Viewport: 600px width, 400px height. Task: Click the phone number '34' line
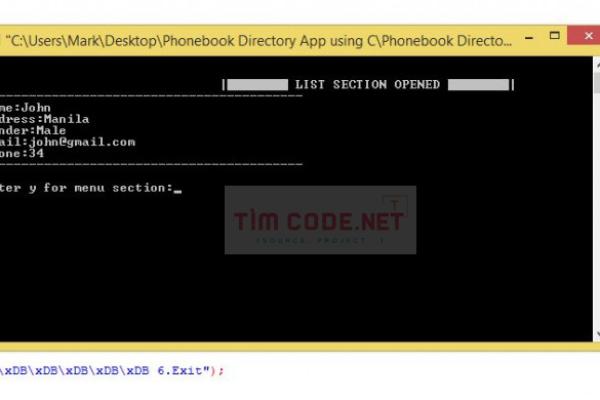coord(22,153)
